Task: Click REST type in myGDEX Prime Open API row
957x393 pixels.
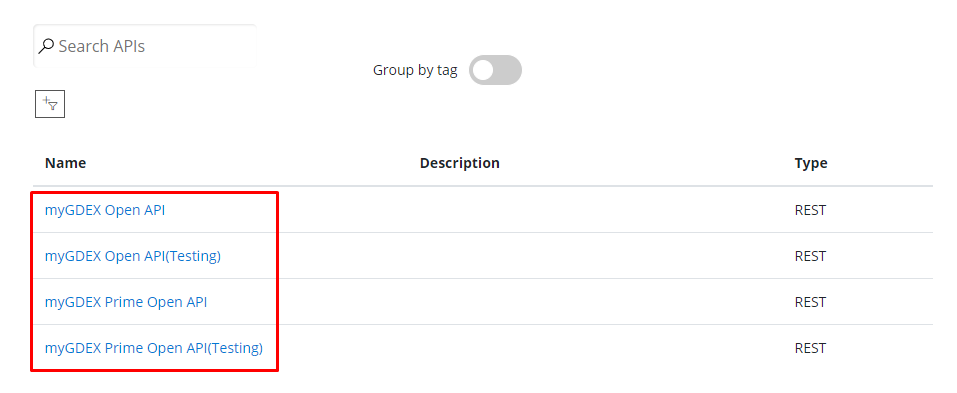Action: [810, 302]
